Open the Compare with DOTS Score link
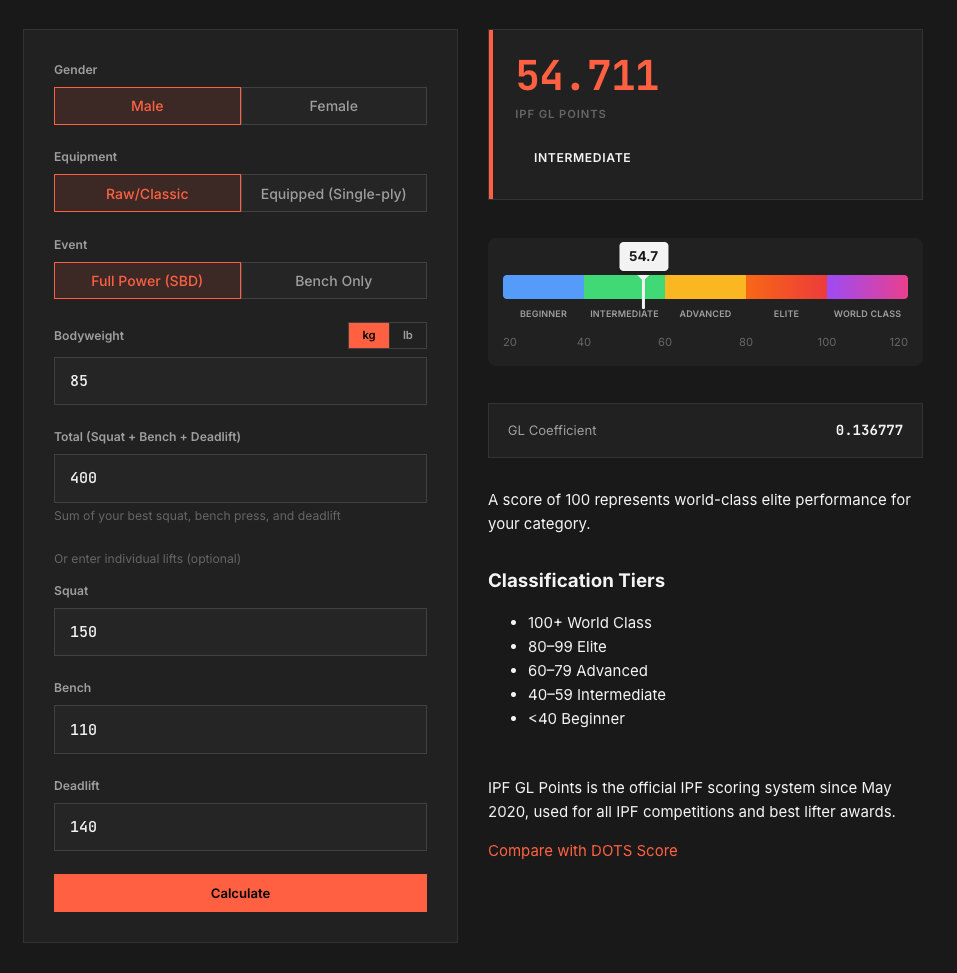The image size is (957, 973). [x=582, y=850]
